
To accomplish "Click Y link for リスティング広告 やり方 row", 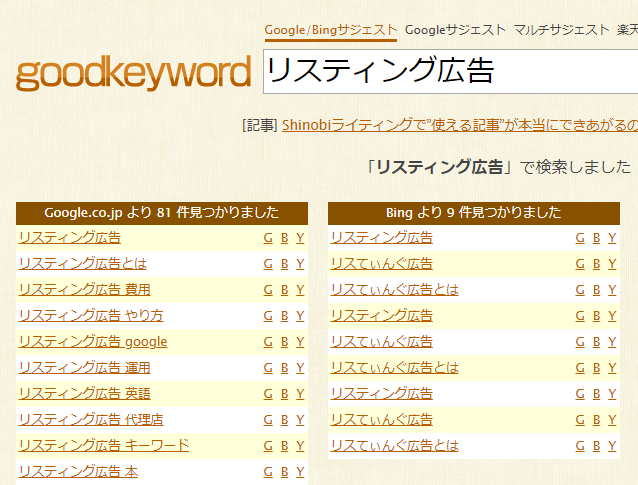I will pos(300,316).
